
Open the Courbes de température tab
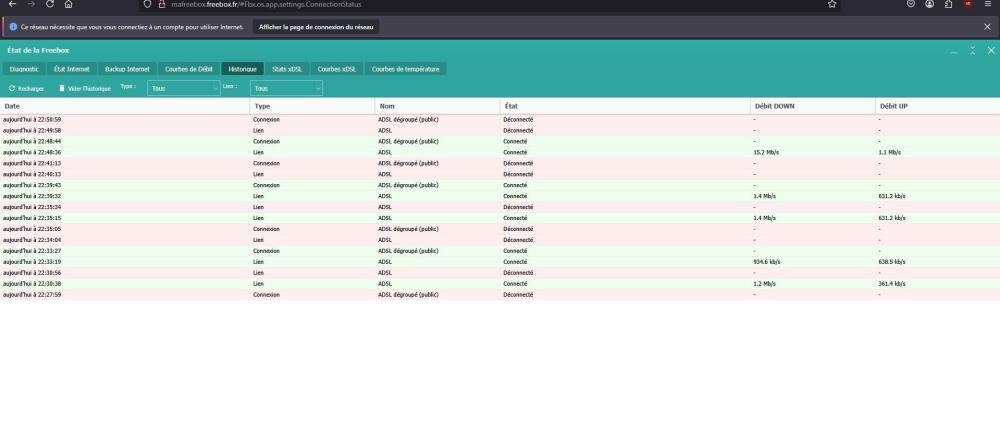coord(406,69)
